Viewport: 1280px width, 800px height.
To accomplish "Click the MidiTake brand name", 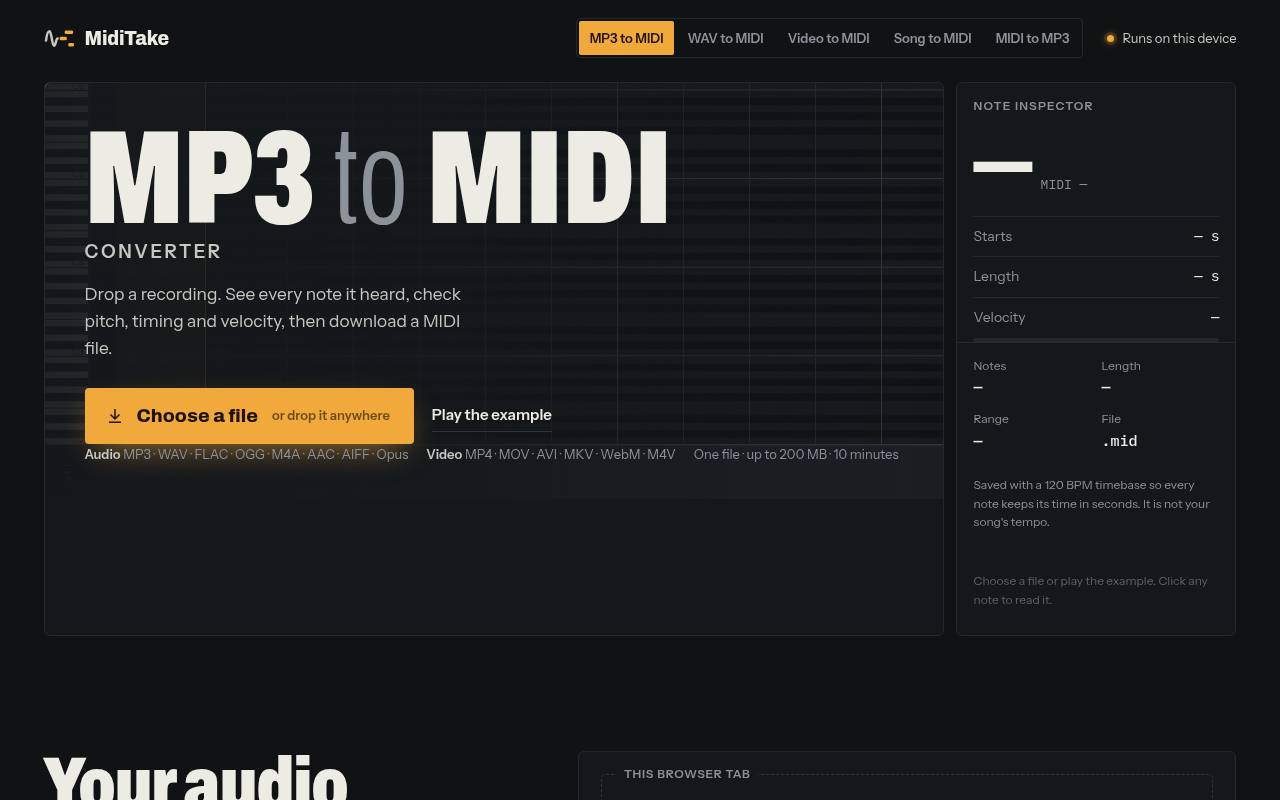I will [127, 38].
